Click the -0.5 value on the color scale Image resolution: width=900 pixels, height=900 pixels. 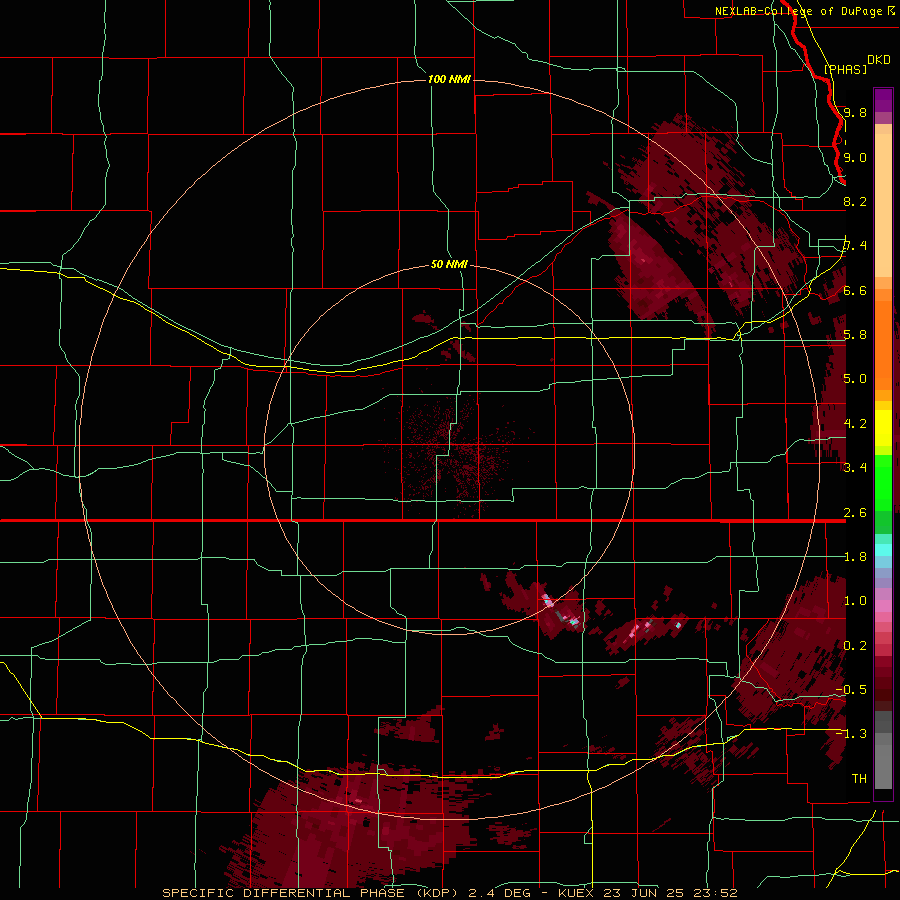point(851,689)
